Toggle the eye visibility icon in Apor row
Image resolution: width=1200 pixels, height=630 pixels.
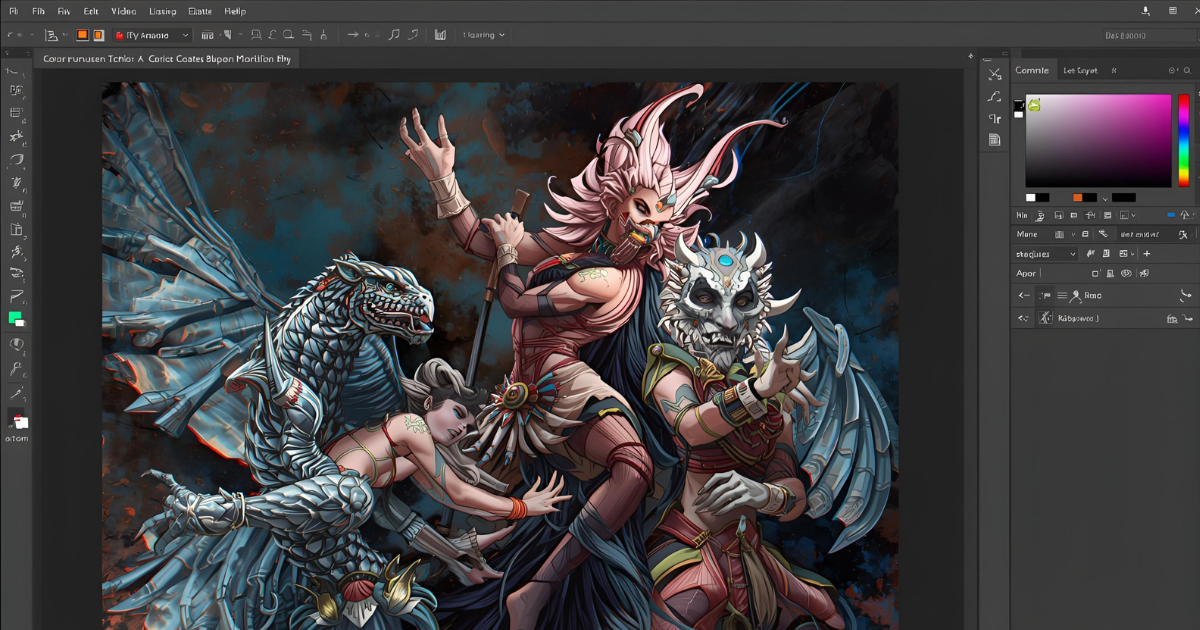tap(1126, 273)
